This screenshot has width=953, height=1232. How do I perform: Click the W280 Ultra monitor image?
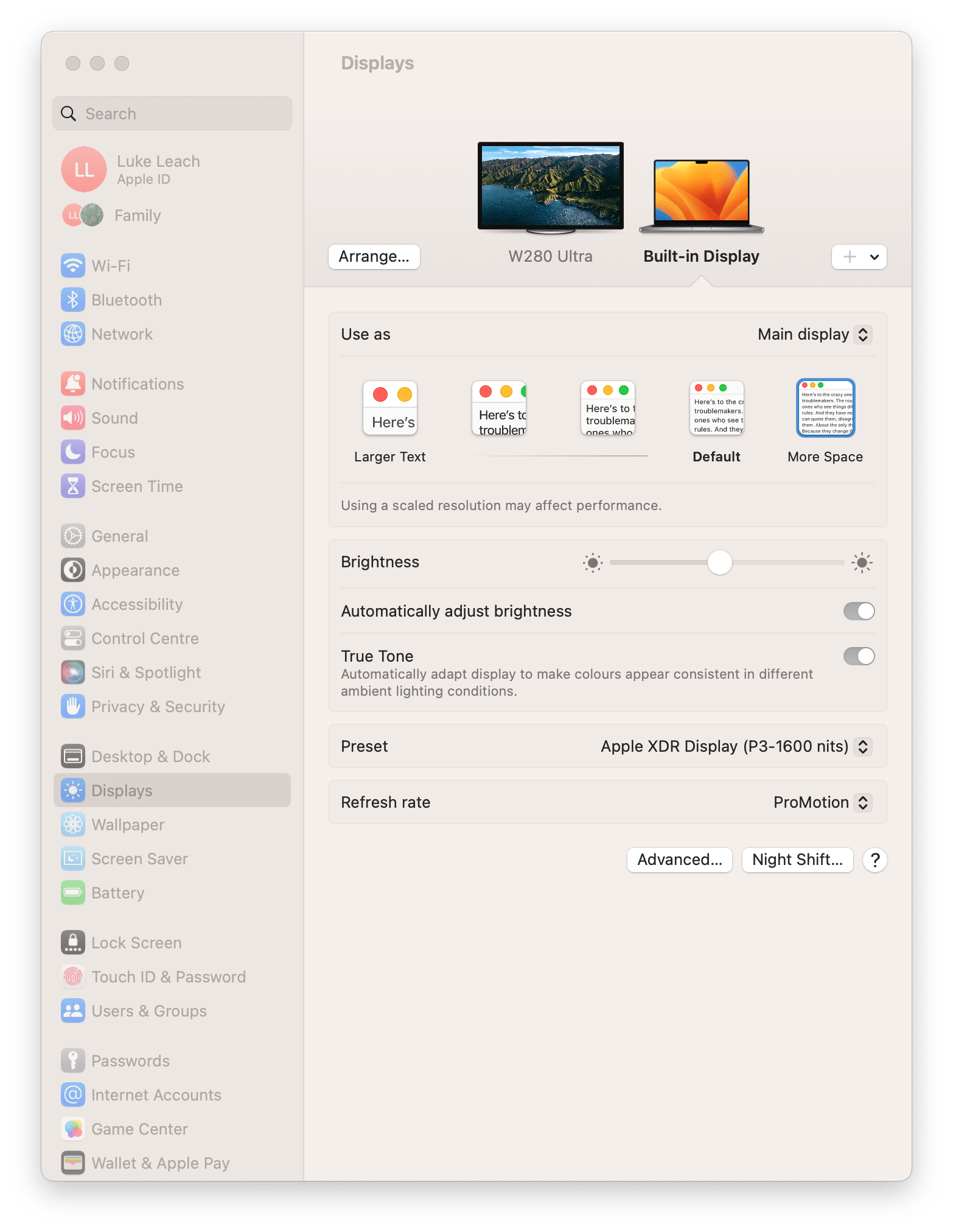551,188
